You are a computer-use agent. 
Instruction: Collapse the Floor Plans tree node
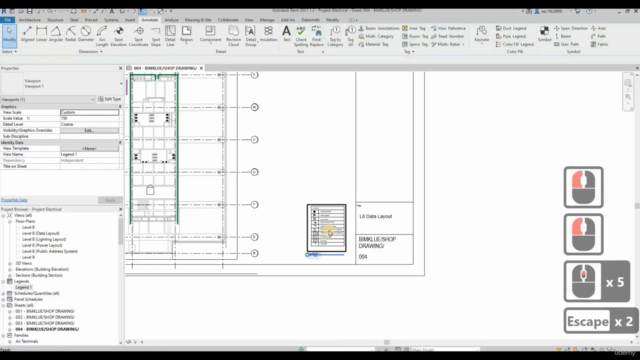pyautogui.click(x=10, y=221)
